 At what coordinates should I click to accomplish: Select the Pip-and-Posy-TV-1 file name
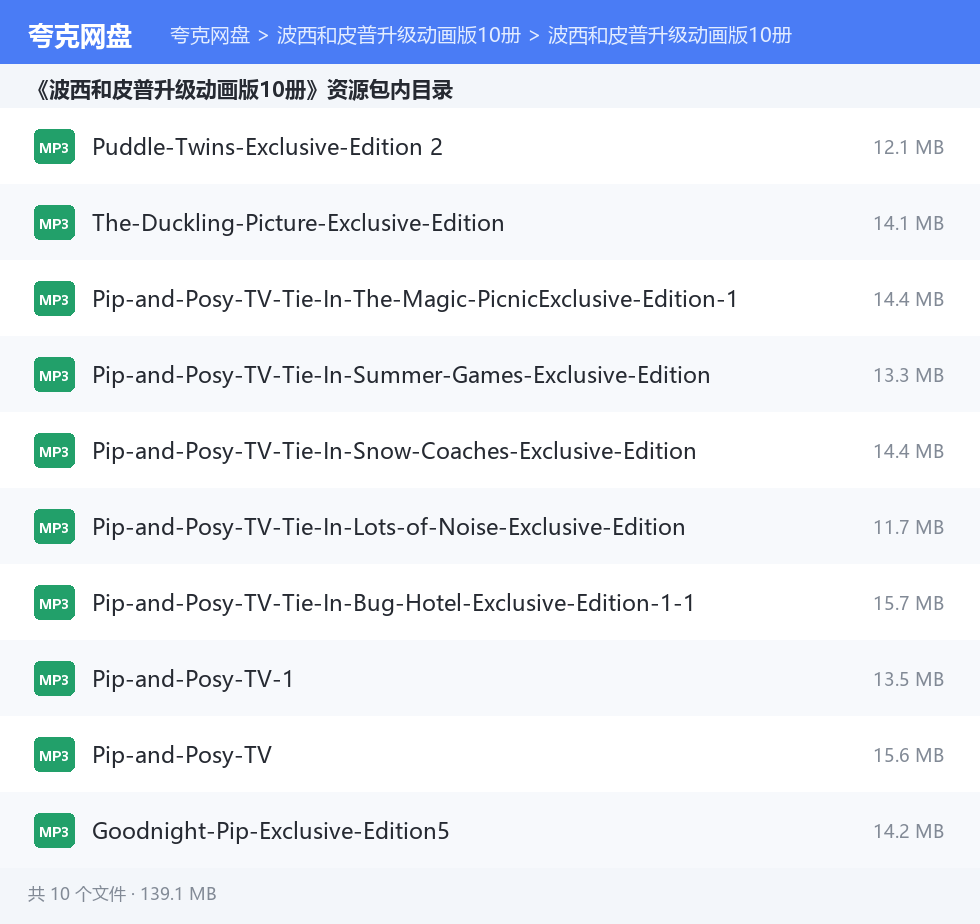pyautogui.click(x=192, y=680)
